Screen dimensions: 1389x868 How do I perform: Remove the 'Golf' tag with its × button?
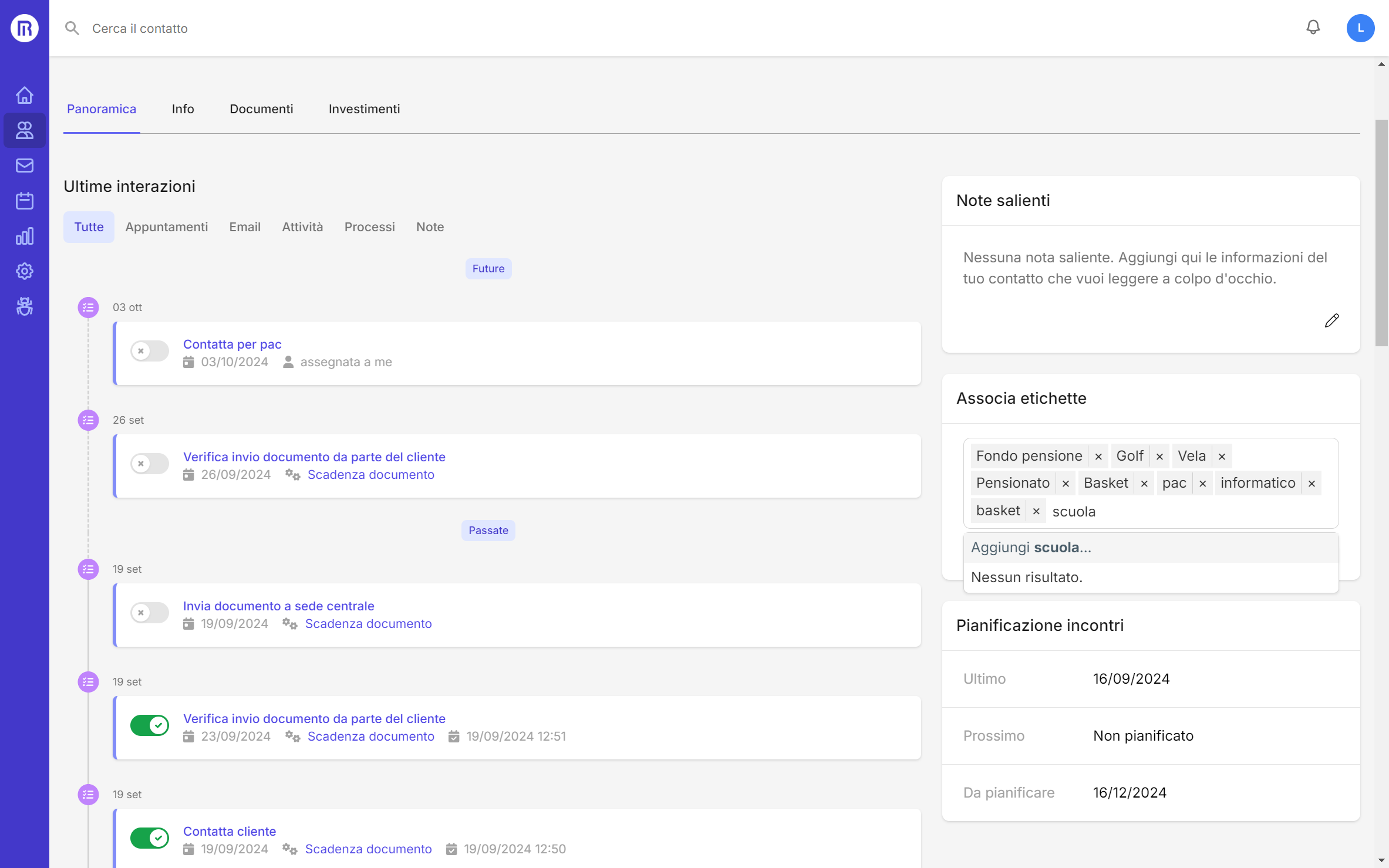[1159, 455]
